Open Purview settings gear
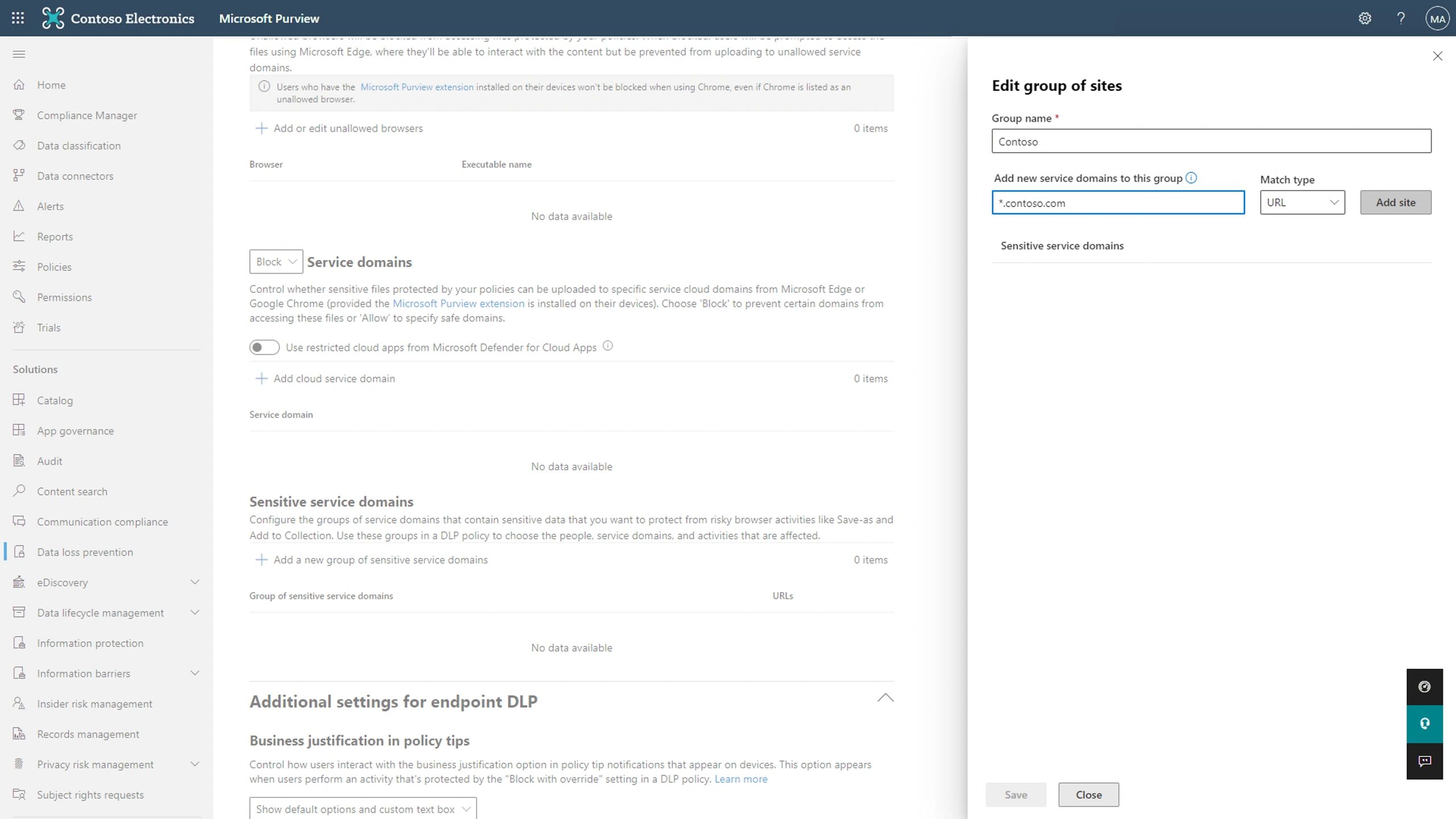Screen dimensions: 1456x819 click(1364, 18)
